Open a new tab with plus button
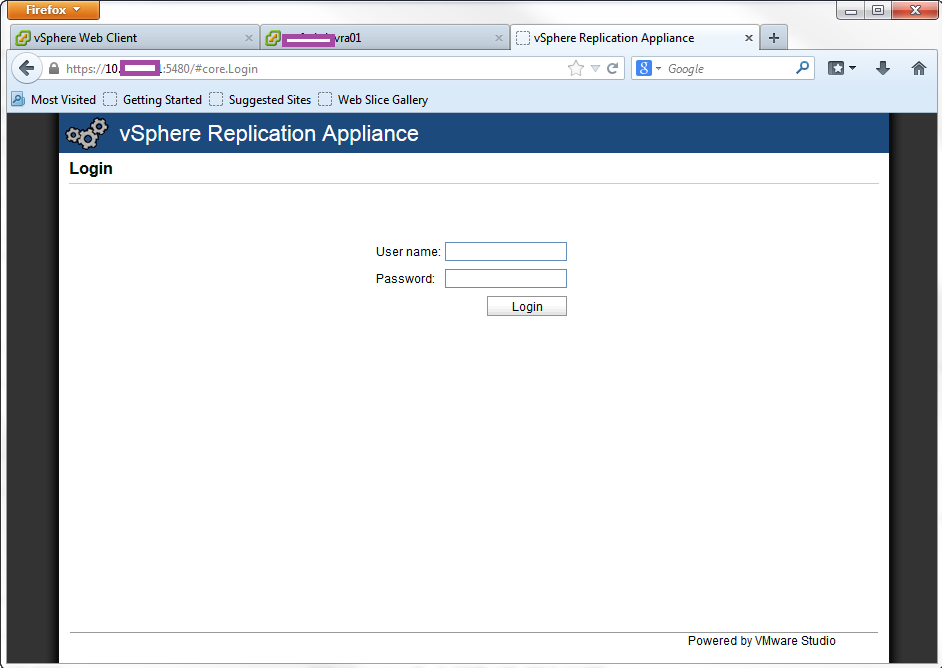 pos(774,38)
